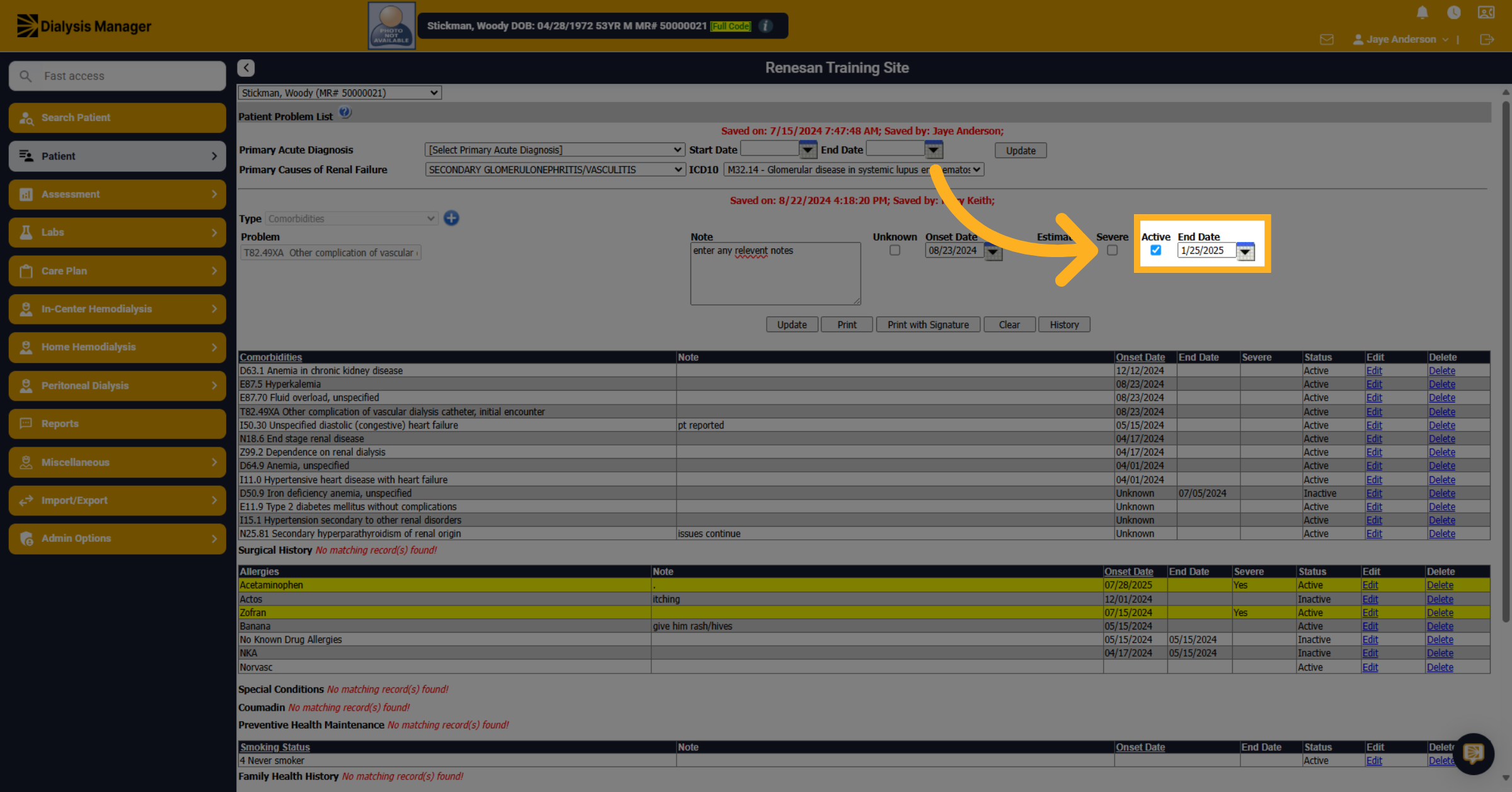
Task: Open Primary Causes of Renal Failure dropdown
Action: (554, 169)
